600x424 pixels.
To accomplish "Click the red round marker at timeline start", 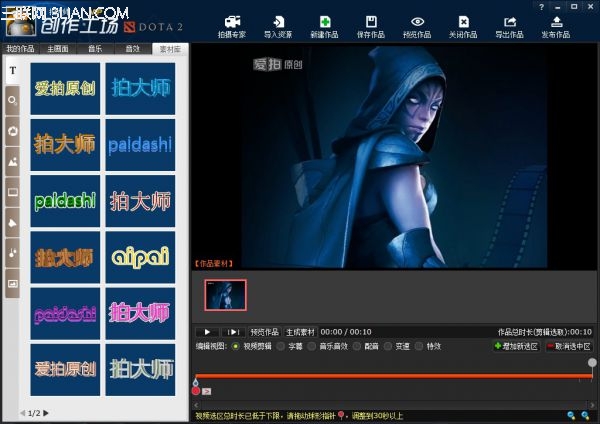I will tap(196, 391).
